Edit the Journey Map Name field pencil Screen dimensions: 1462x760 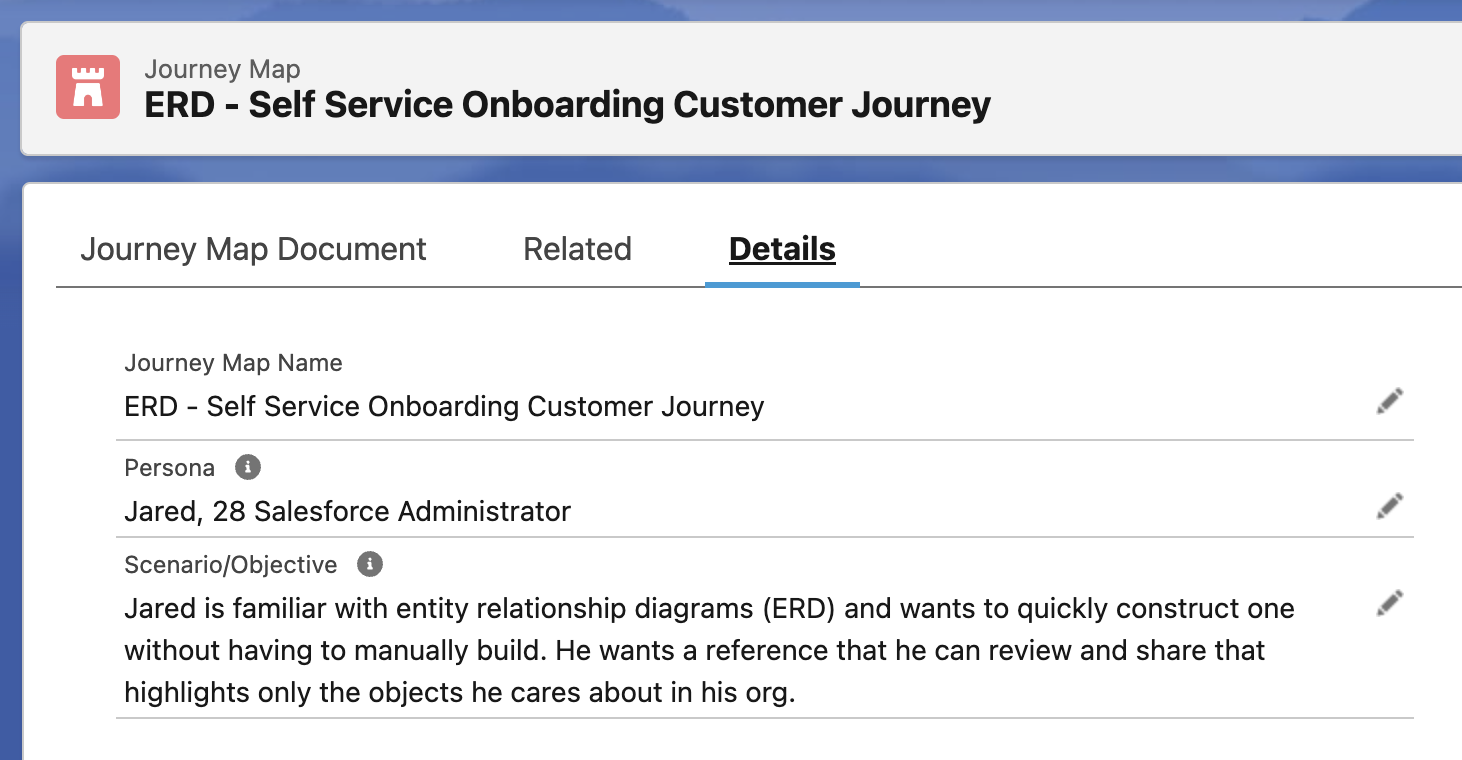(1390, 402)
